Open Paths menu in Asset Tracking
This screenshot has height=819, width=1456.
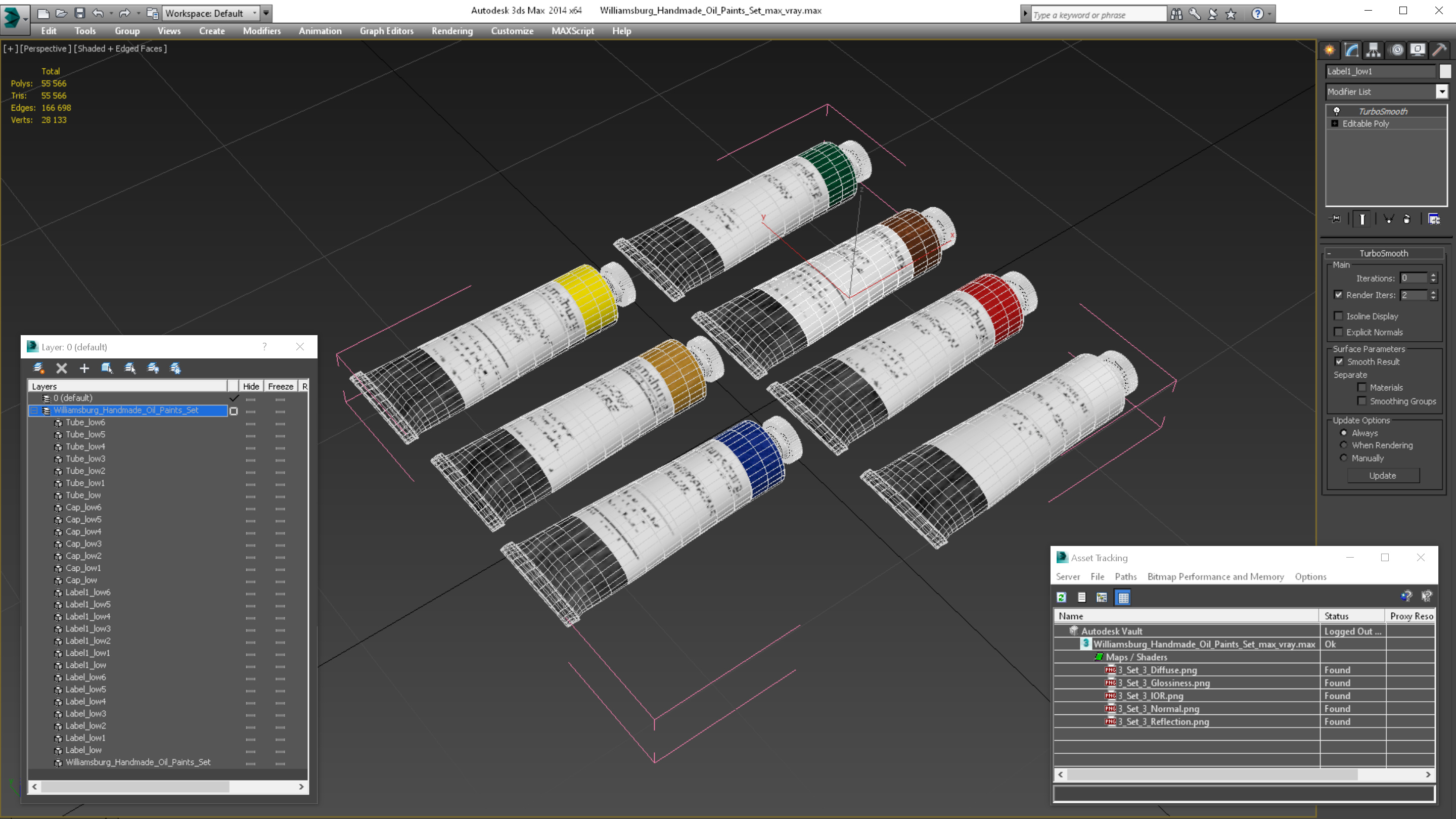click(1125, 576)
